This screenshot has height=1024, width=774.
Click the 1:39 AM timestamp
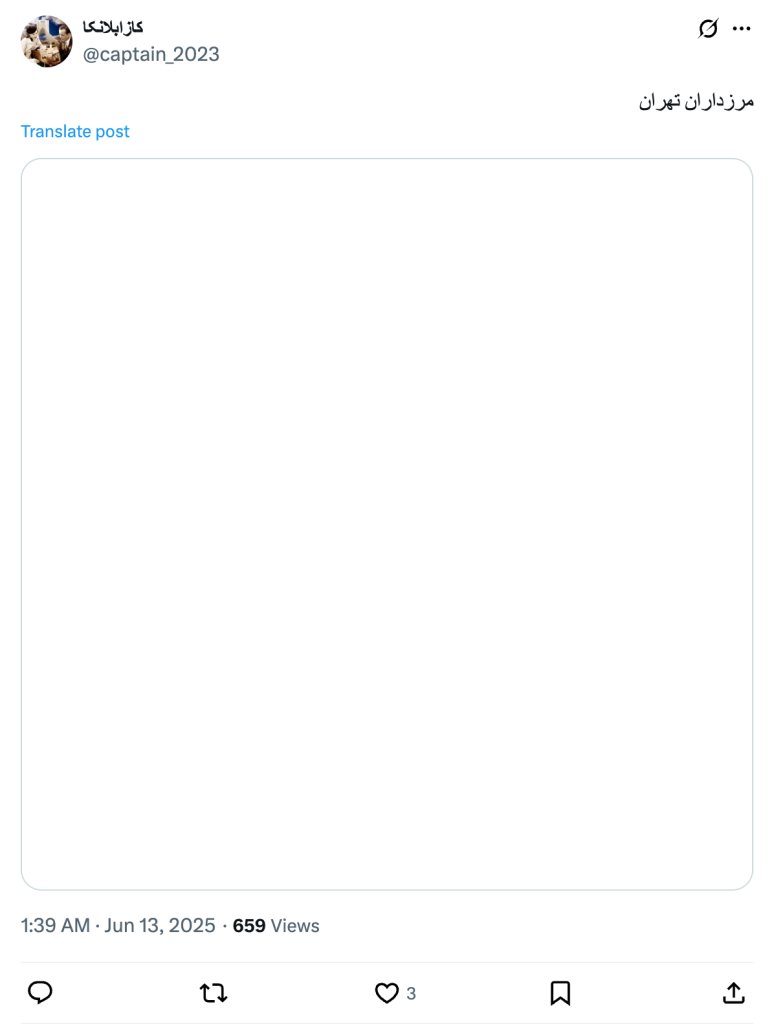(56, 925)
